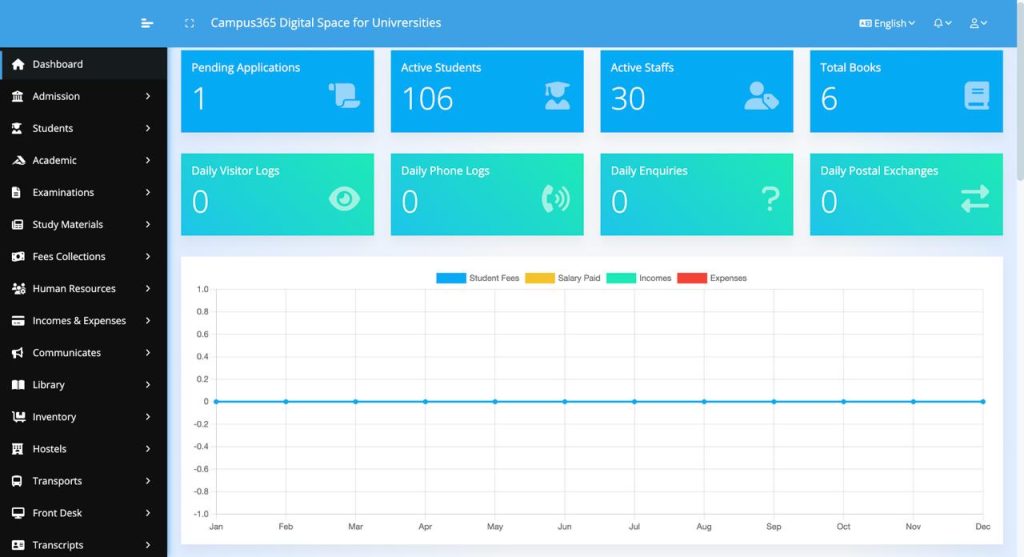Screen dimensions: 1024x557
Task: Open the Pending Applications card label
Action: (246, 67)
